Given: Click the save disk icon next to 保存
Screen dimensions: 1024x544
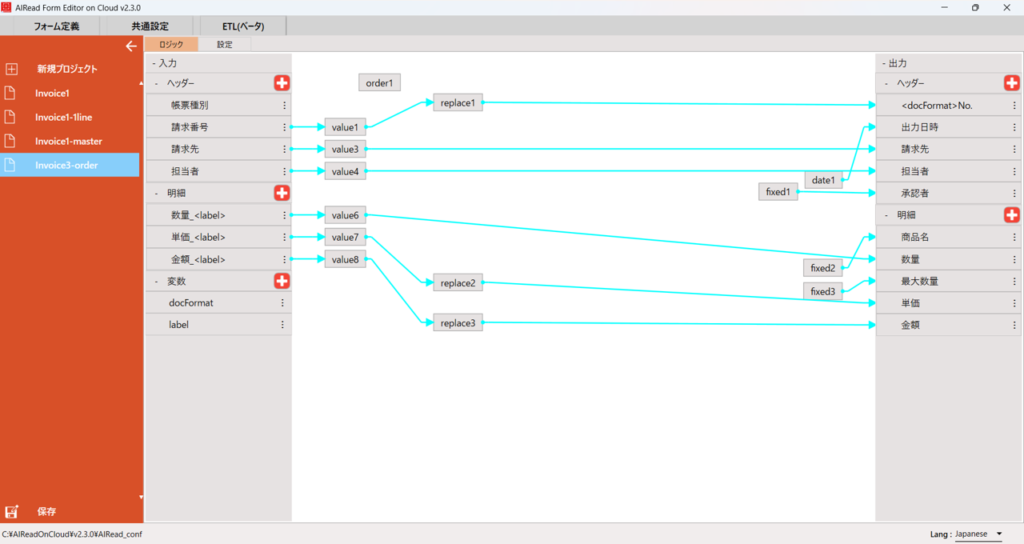Looking at the screenshot, I should (x=12, y=511).
